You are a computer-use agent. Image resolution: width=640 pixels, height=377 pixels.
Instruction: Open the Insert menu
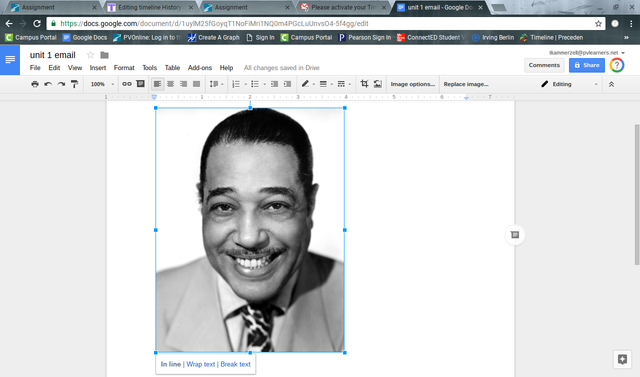pyautogui.click(x=98, y=68)
